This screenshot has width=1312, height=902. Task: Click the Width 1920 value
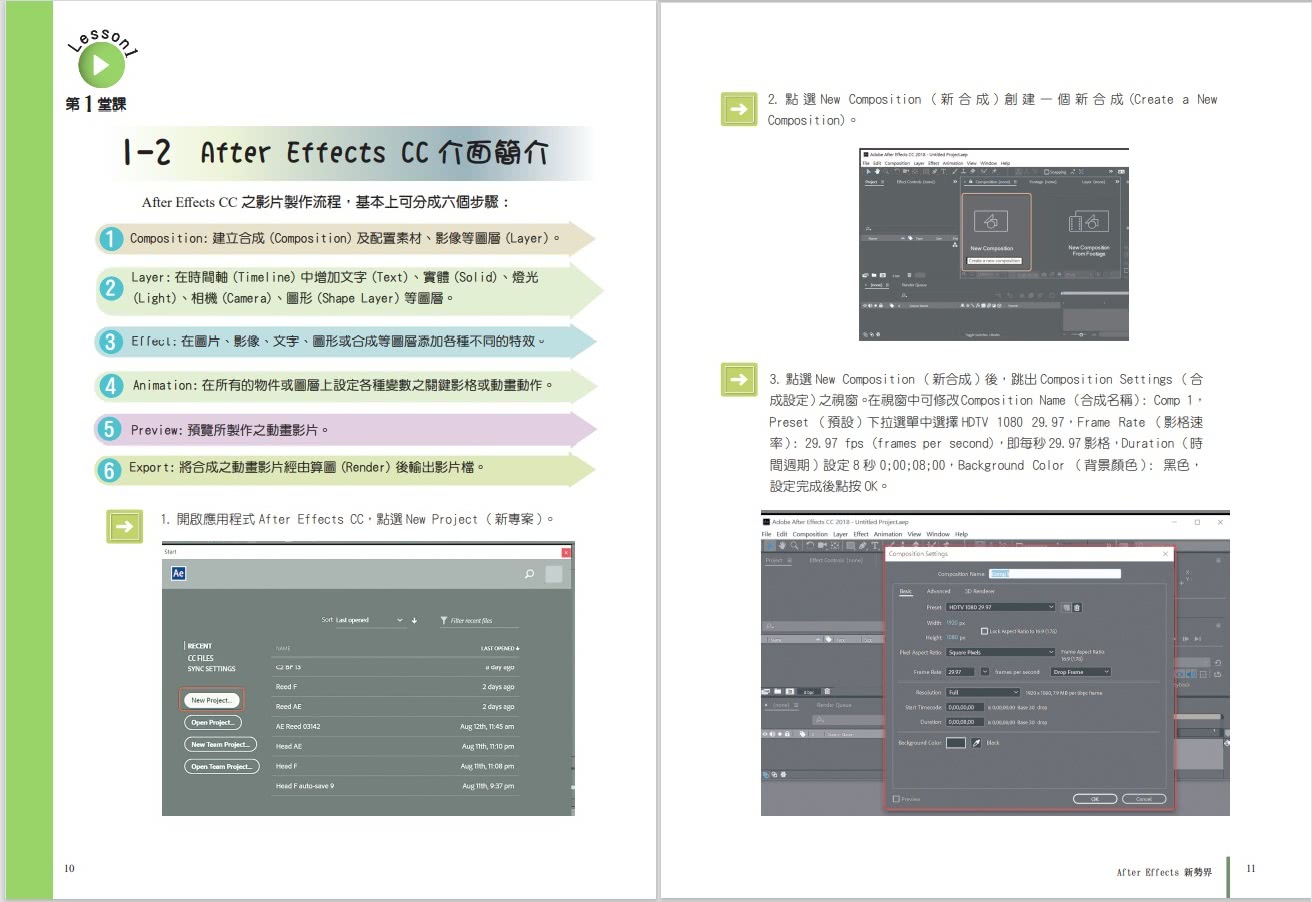953,623
